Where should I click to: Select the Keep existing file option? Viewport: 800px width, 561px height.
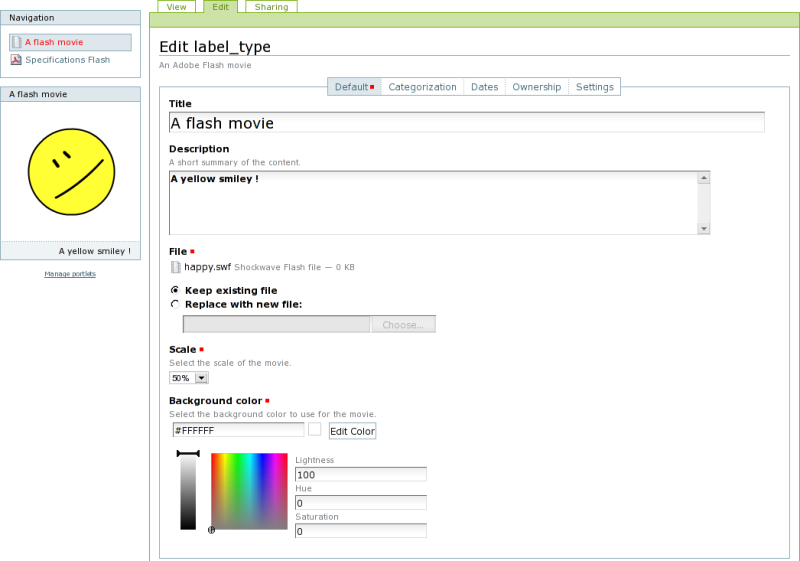176,290
